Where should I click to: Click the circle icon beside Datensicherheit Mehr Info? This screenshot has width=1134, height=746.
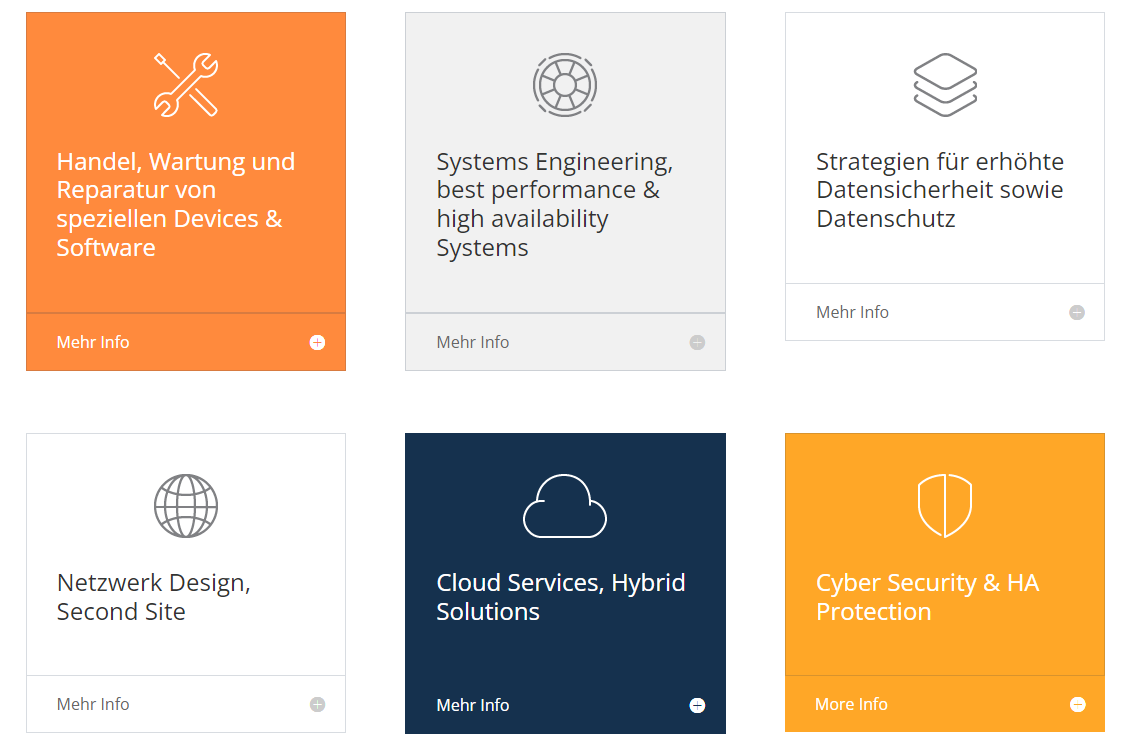click(1077, 312)
